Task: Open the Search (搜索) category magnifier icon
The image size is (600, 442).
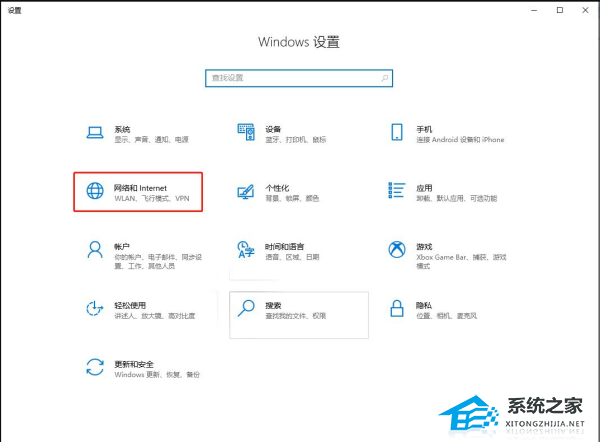Action: click(x=246, y=309)
